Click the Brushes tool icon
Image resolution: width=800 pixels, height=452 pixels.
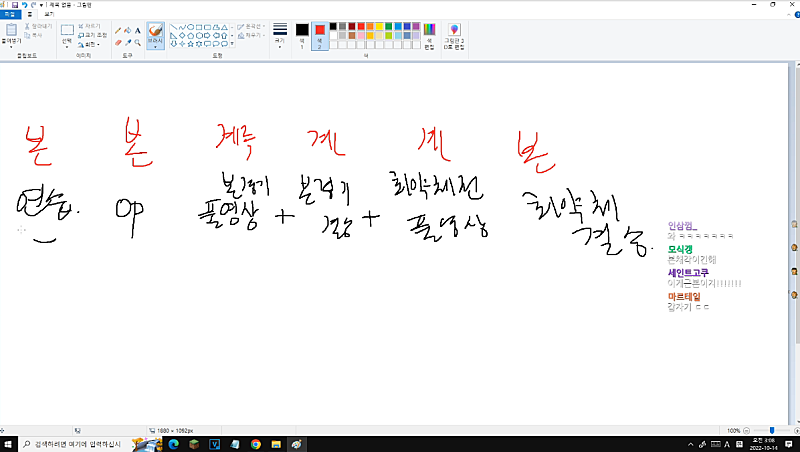(155, 31)
